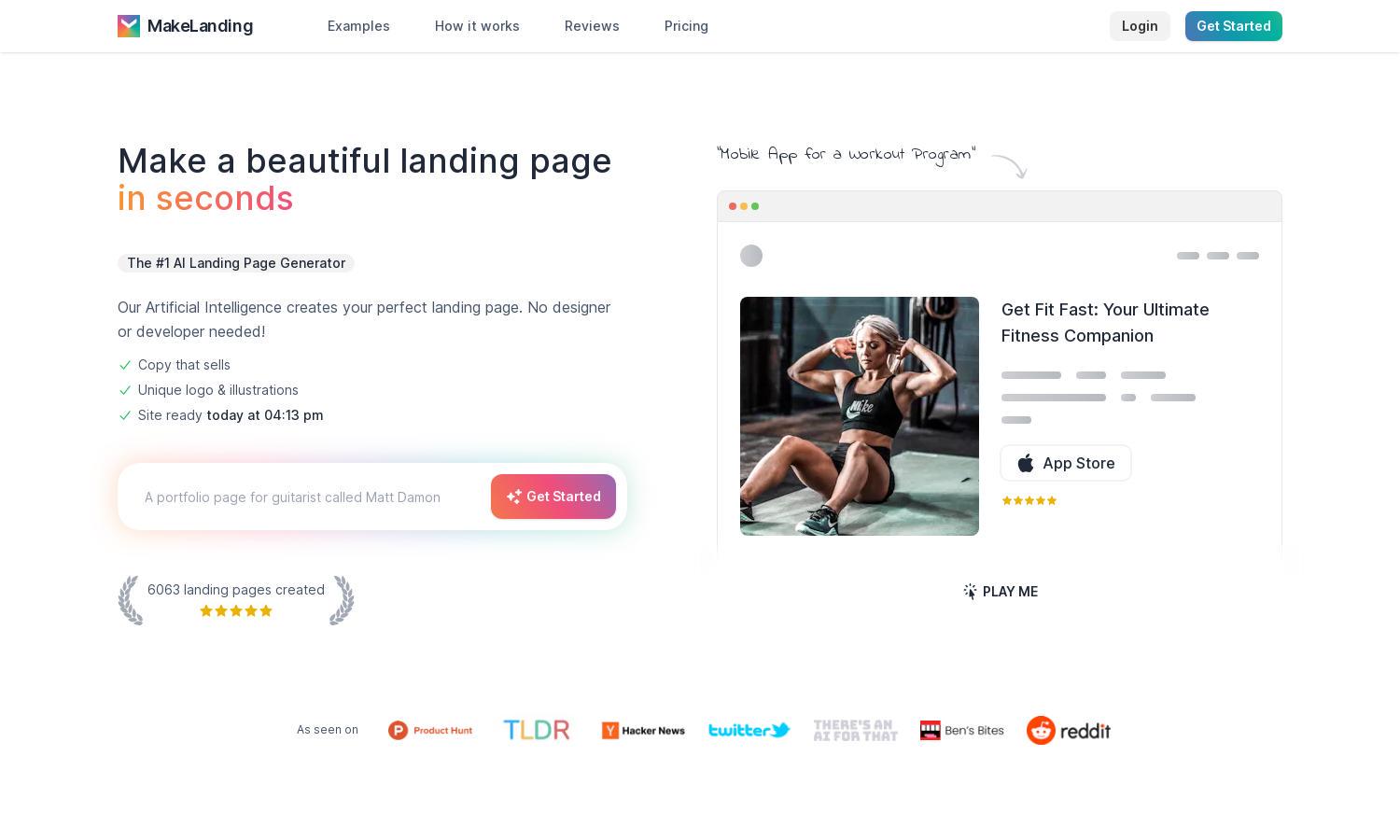Click the TLDR logo
1400x840 pixels.
[x=537, y=730]
